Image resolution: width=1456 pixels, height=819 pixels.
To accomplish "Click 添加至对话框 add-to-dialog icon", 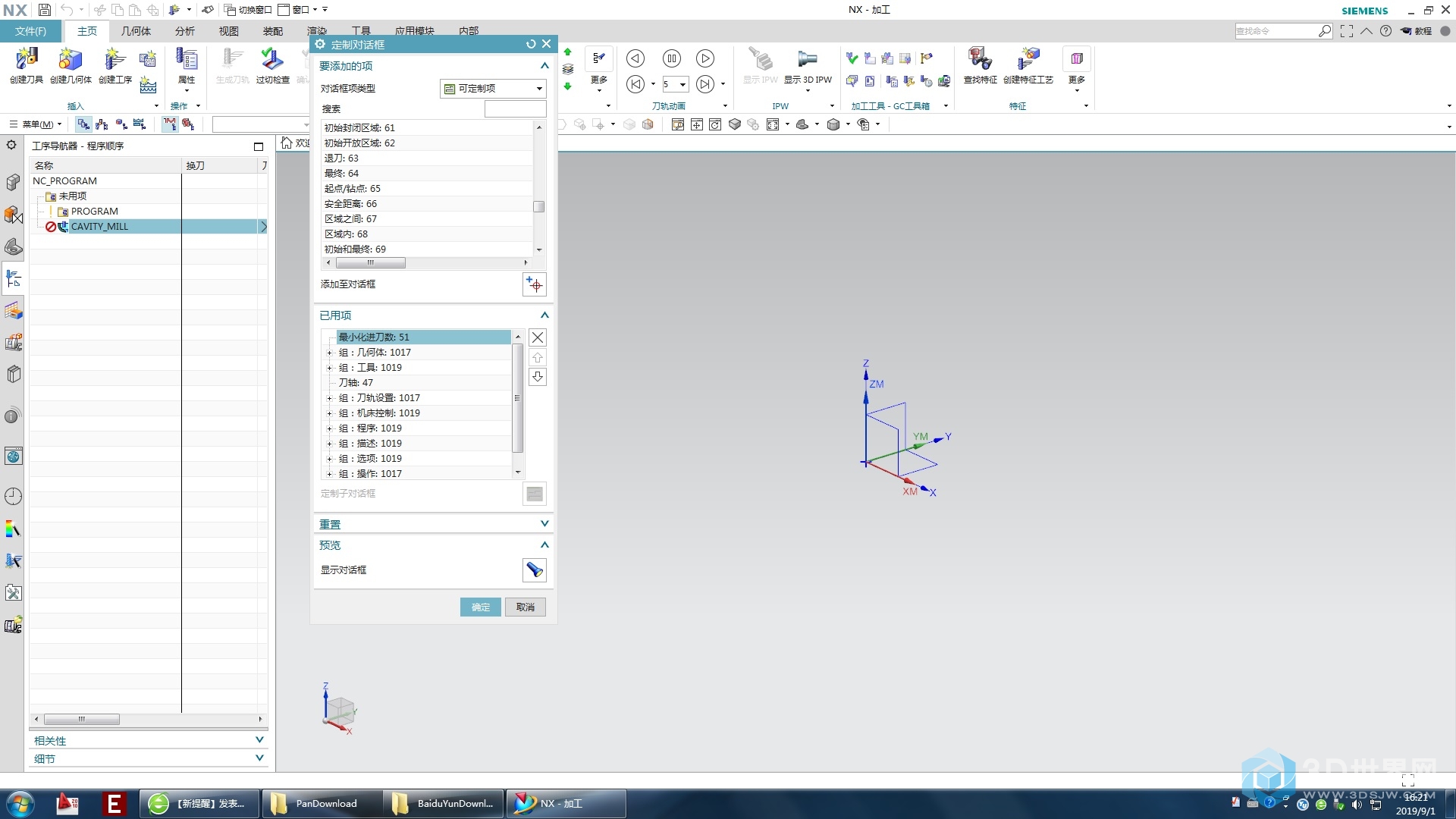I will tap(535, 284).
